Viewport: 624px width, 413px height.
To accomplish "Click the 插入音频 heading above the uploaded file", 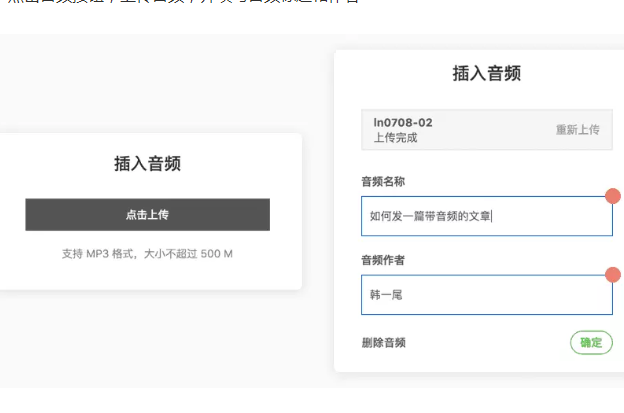I will point(486,73).
